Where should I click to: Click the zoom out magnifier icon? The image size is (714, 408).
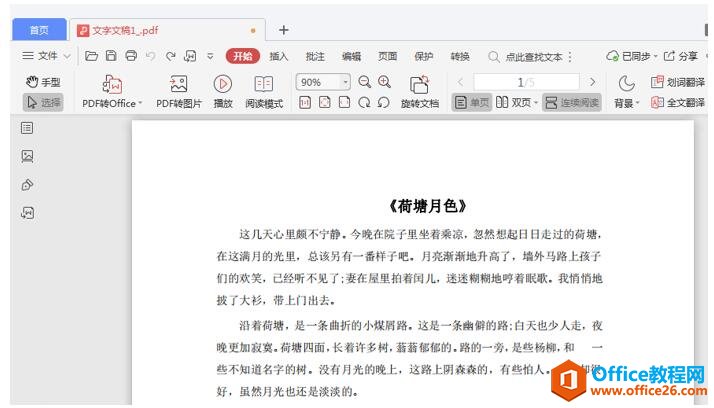point(365,82)
